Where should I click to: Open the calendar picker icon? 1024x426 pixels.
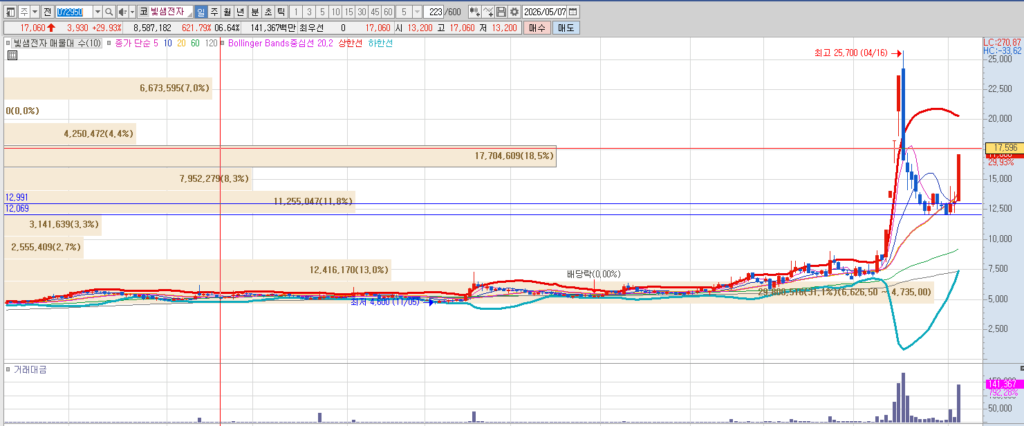(573, 12)
